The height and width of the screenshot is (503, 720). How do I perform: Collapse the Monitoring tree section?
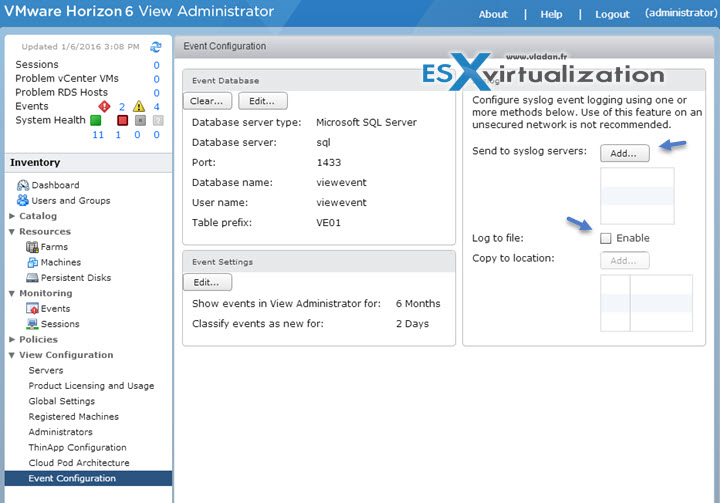point(12,293)
